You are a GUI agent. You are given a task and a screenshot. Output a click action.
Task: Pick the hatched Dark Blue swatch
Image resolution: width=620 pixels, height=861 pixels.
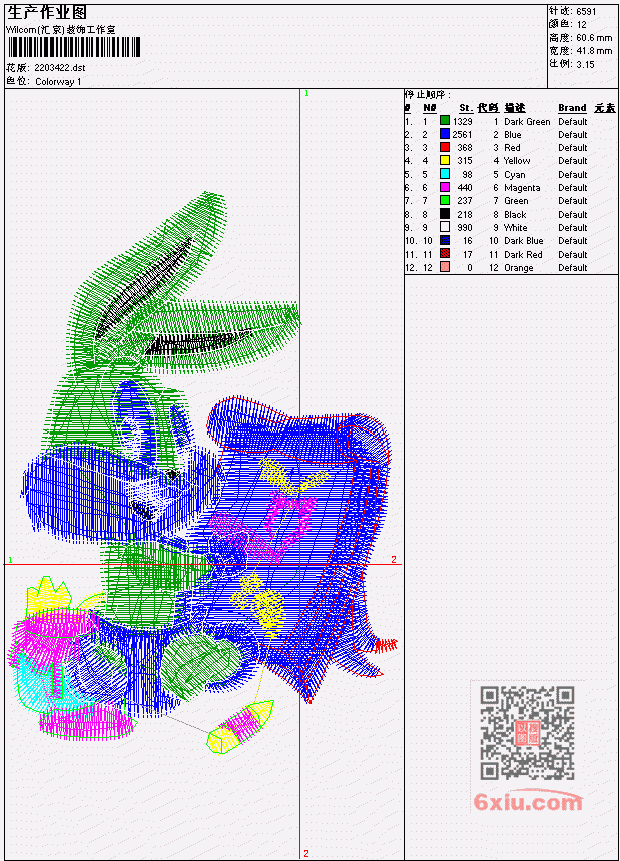445,241
